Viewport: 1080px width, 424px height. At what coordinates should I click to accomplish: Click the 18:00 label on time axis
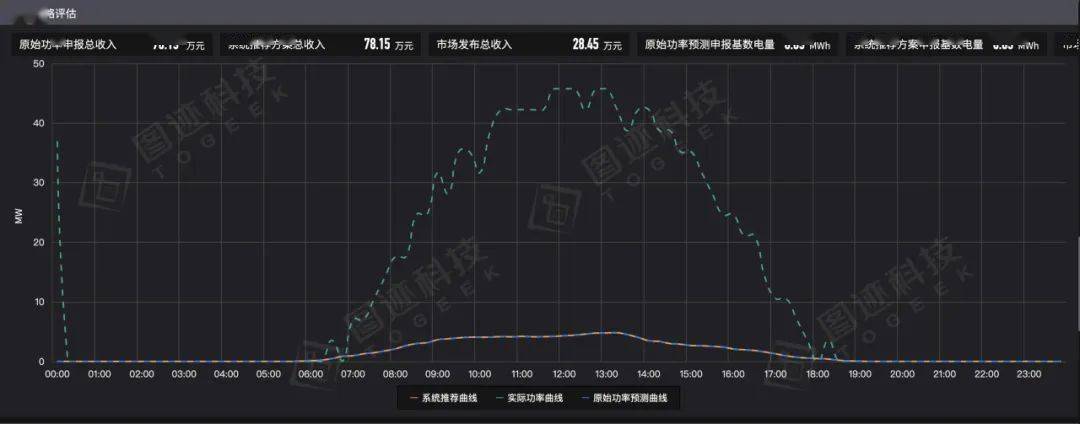(817, 374)
